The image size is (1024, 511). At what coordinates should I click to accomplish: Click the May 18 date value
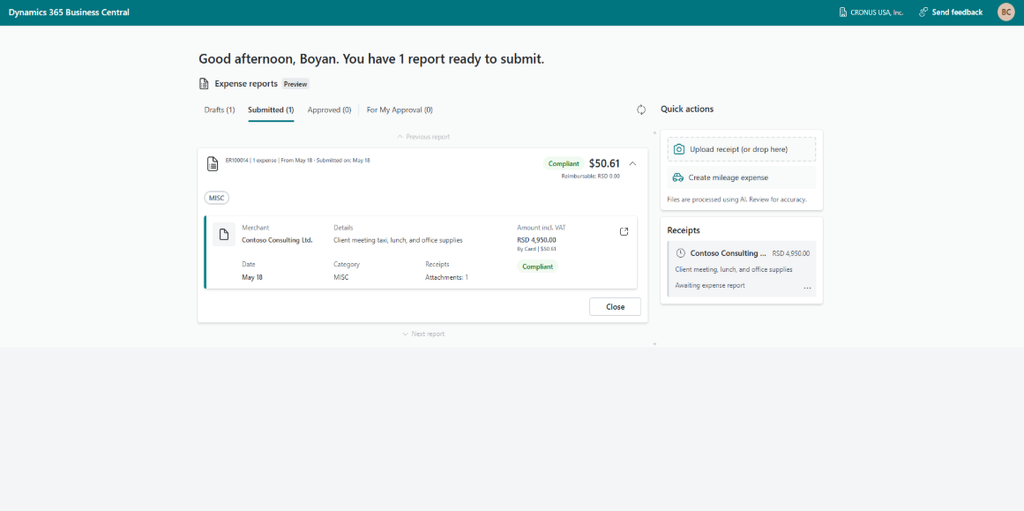click(x=252, y=277)
